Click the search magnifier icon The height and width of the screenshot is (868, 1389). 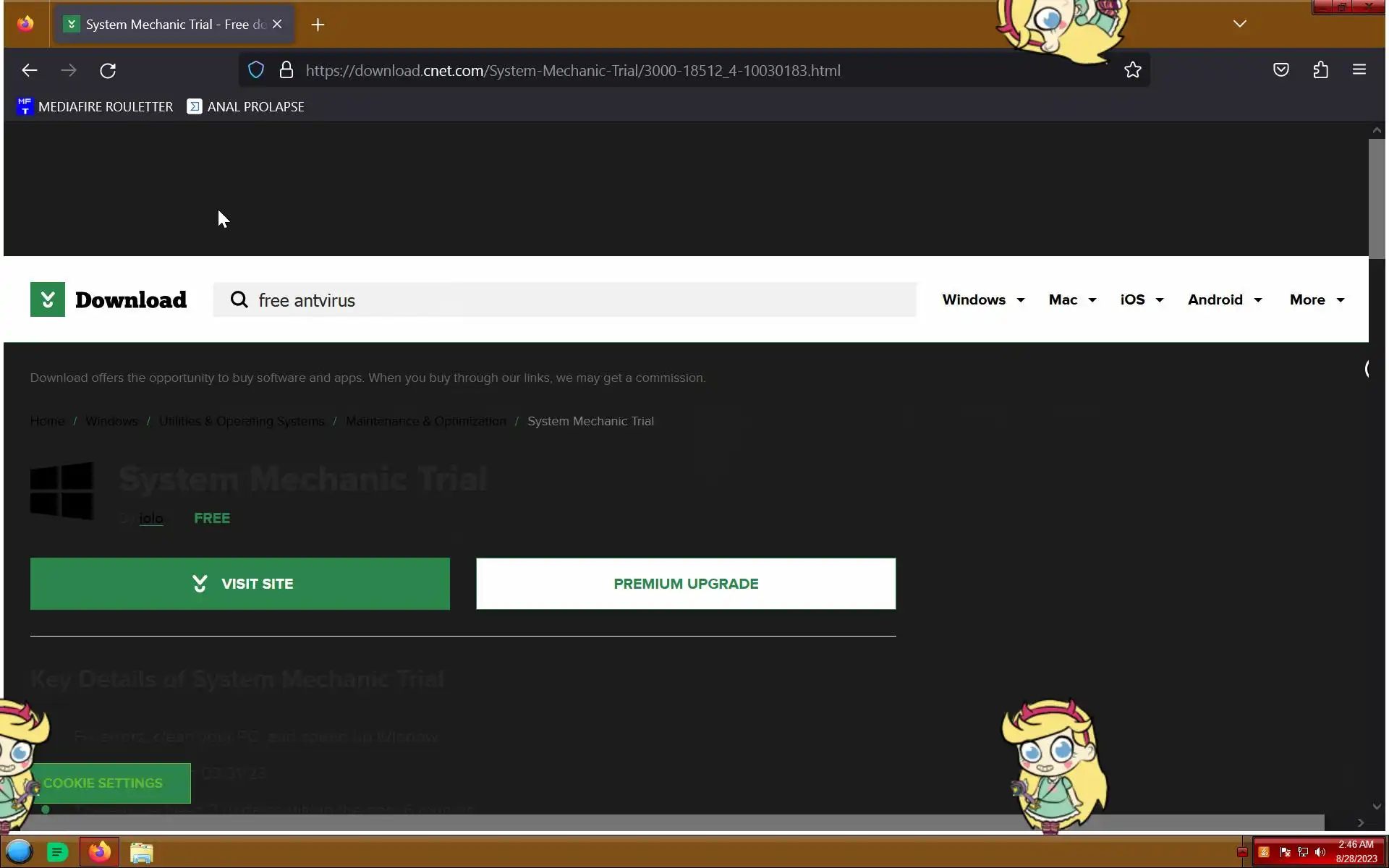click(239, 299)
